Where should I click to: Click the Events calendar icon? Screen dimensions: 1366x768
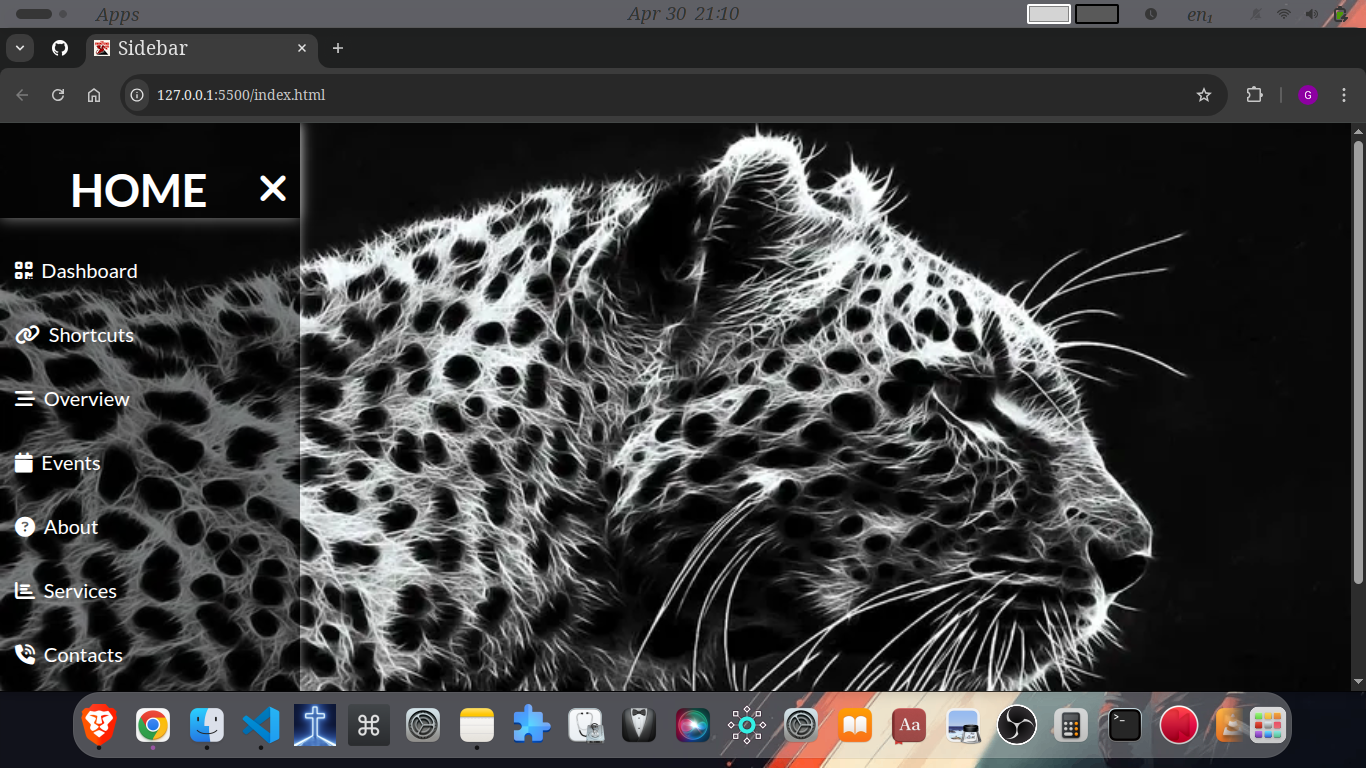tap(24, 463)
